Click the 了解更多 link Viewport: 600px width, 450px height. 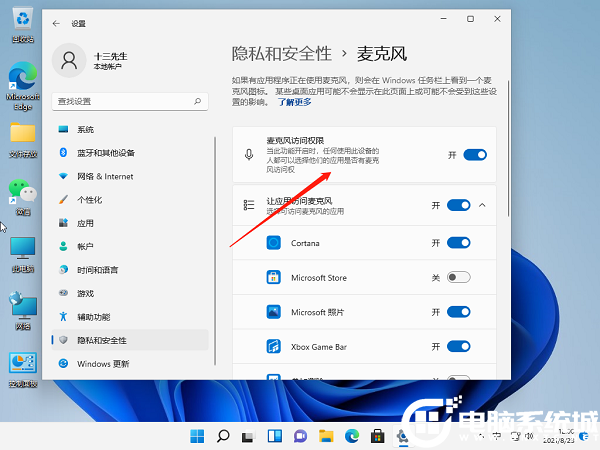(295, 102)
